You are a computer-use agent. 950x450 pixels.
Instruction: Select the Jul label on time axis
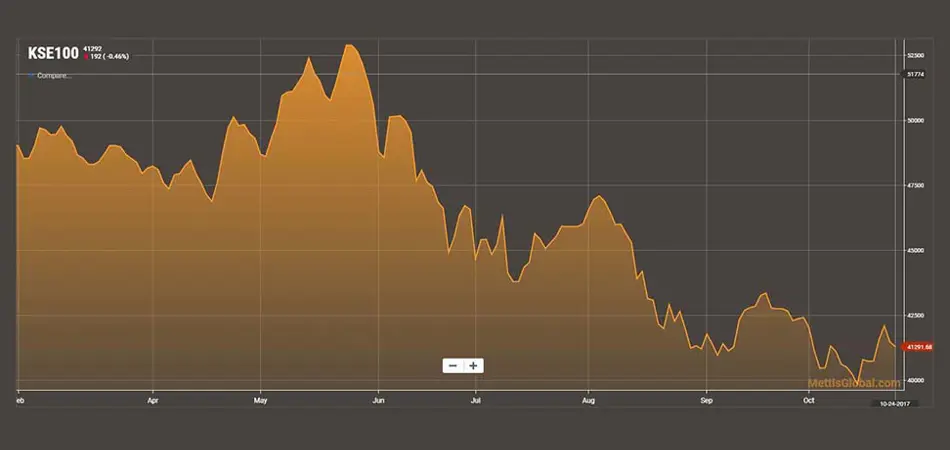point(476,397)
